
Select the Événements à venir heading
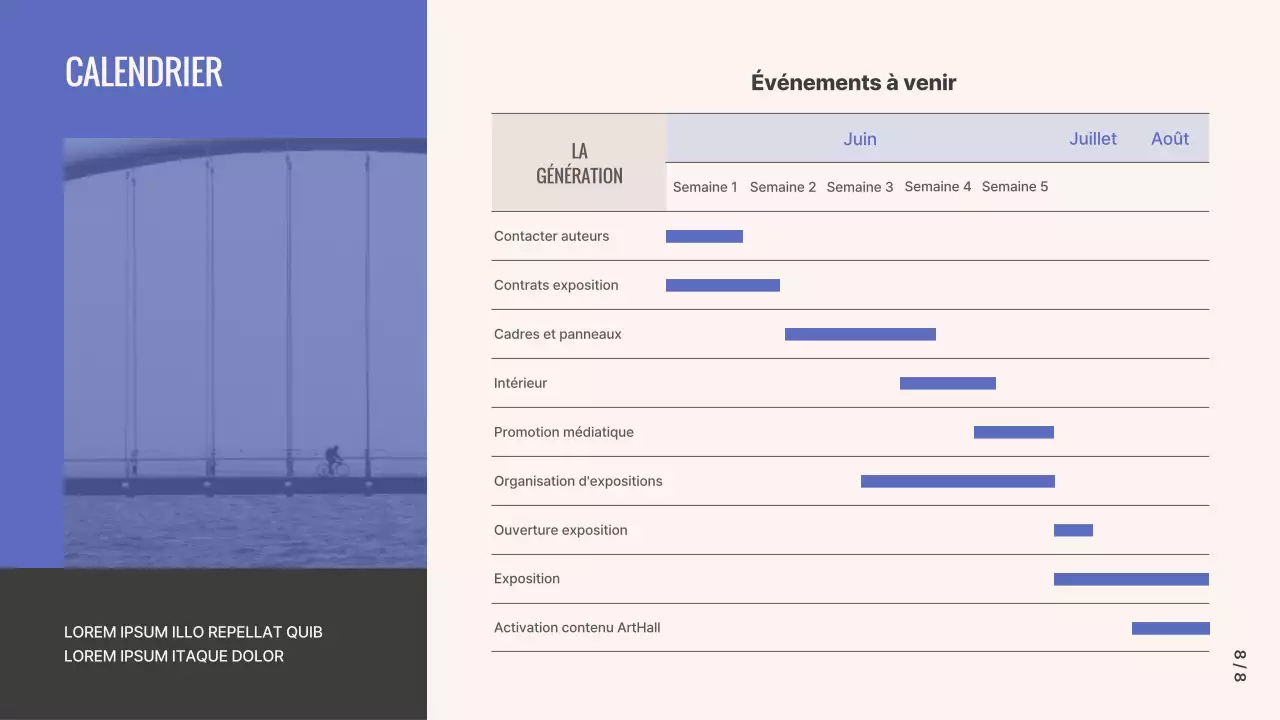pos(853,82)
